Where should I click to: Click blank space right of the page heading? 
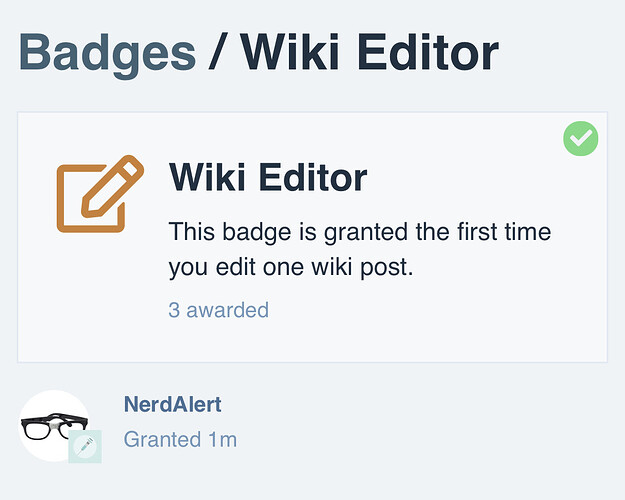558,53
